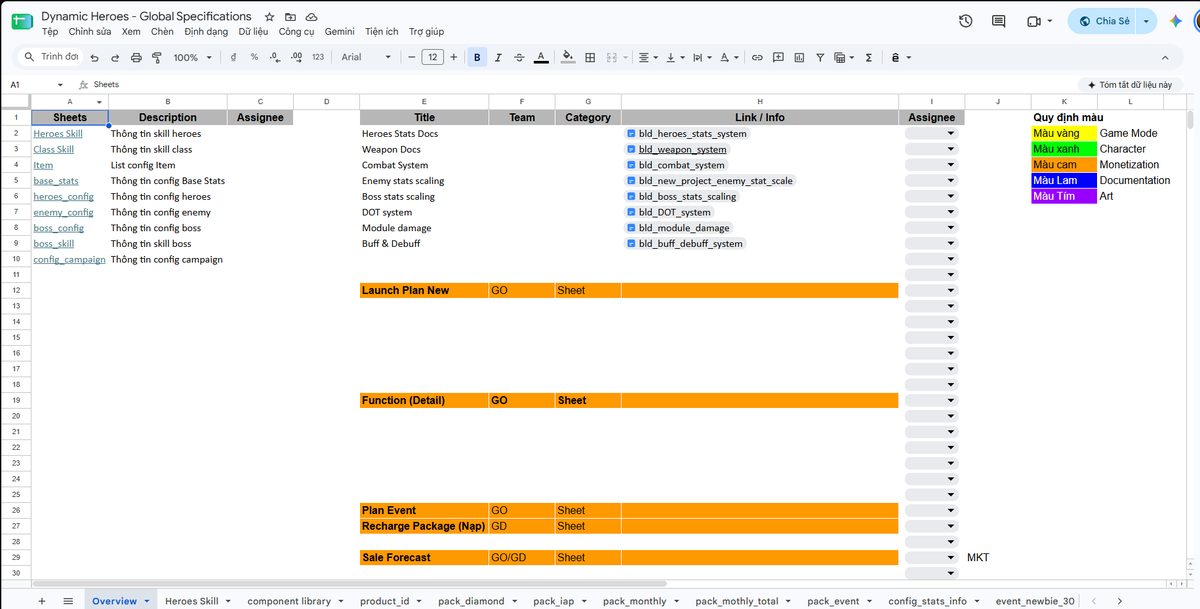This screenshot has width=1200, height=609.
Task: Open text rotation dropdown
Action: pyautogui.click(x=729, y=58)
